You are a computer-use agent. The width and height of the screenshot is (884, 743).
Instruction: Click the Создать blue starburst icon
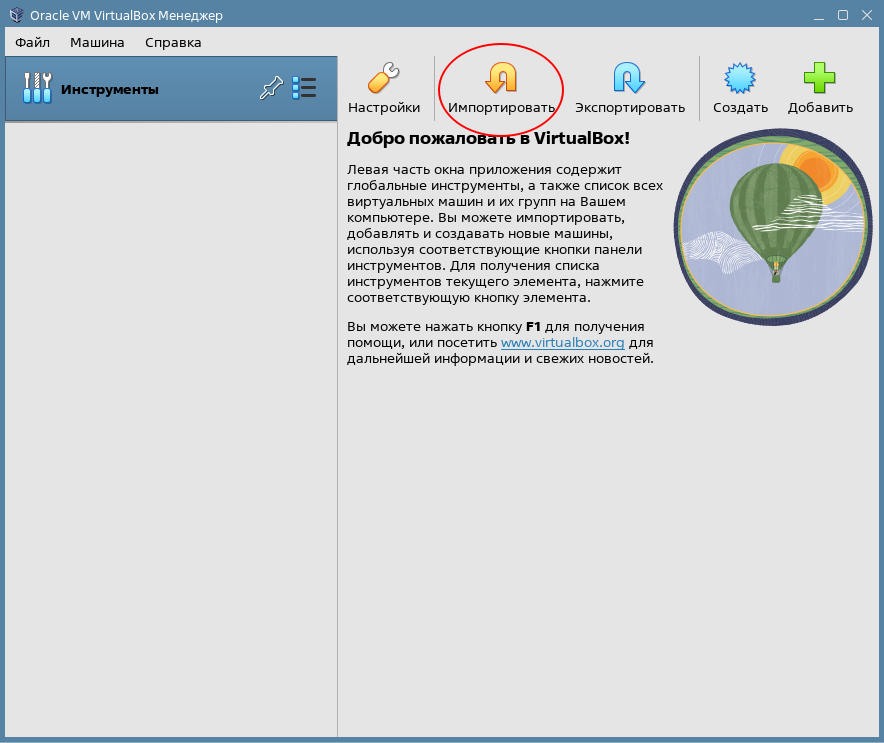click(740, 78)
